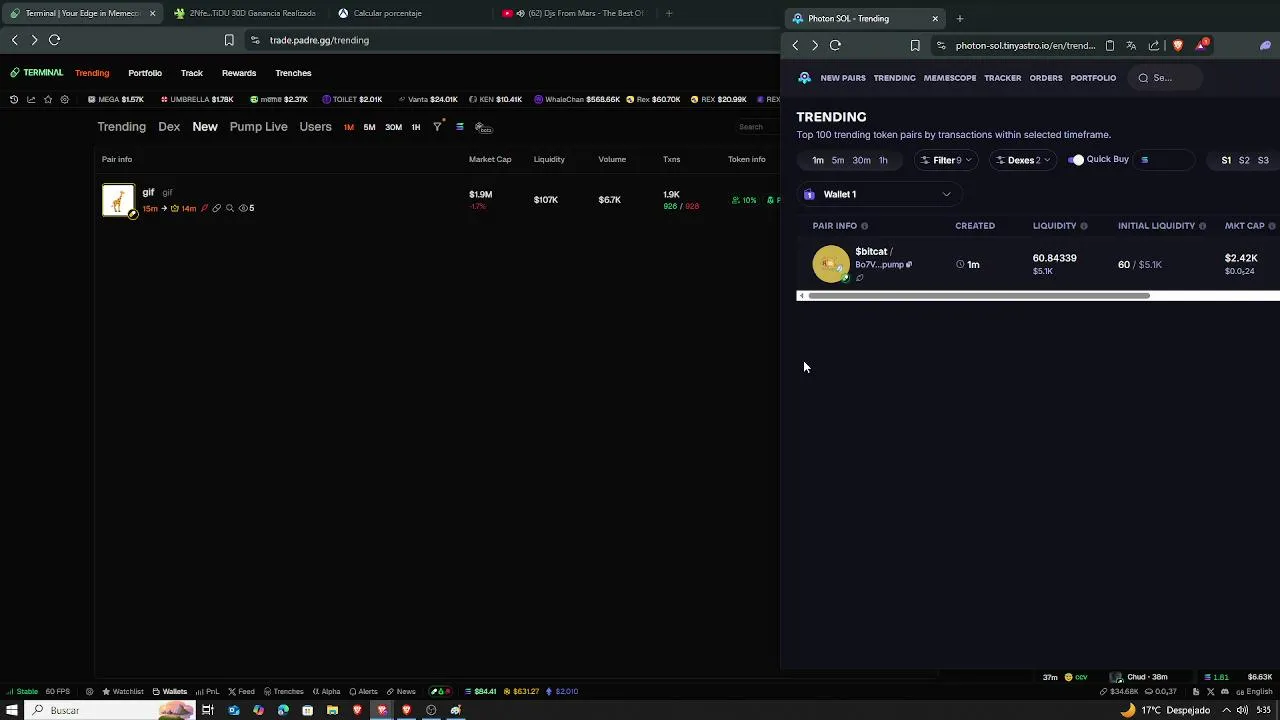Click chart-line icon in Padre ticker bar
This screenshot has width=1280, height=720.
31,99
